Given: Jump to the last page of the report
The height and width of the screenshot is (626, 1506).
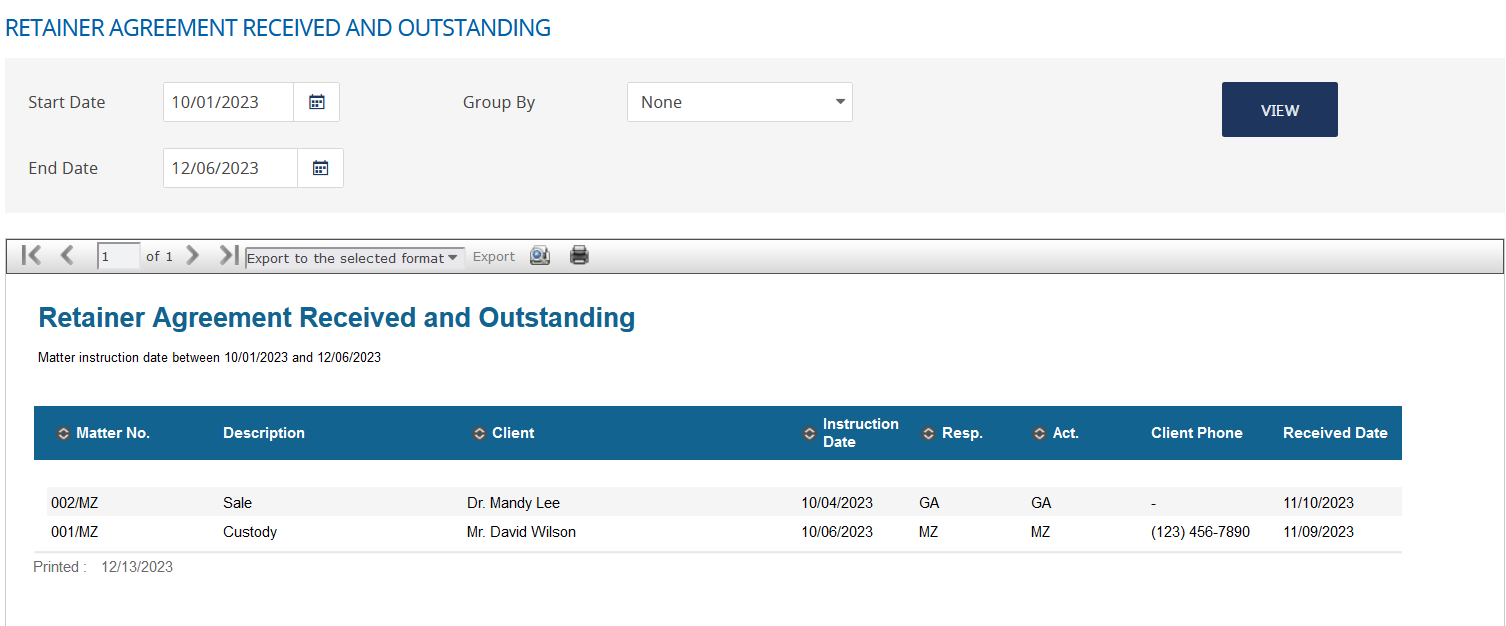Looking at the screenshot, I should (x=228, y=255).
